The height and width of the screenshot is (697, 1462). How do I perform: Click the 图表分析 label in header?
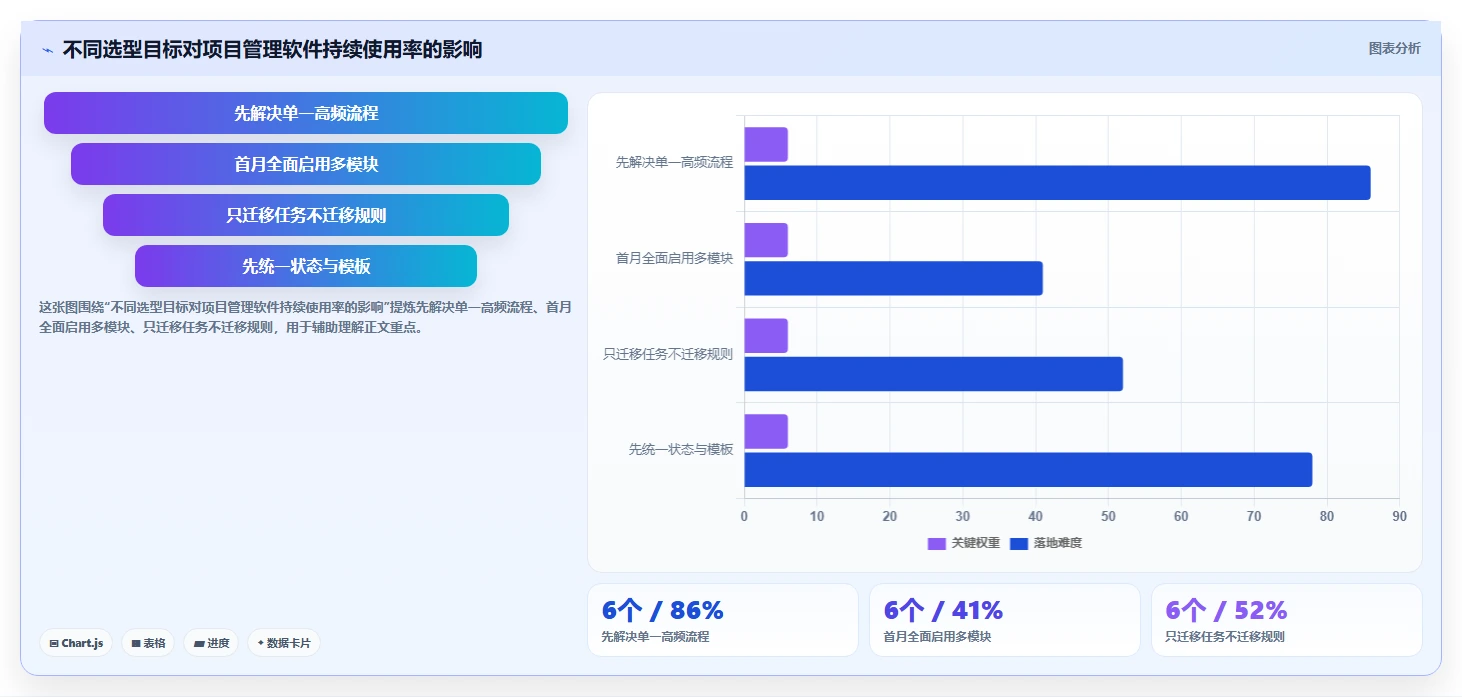pos(1394,48)
